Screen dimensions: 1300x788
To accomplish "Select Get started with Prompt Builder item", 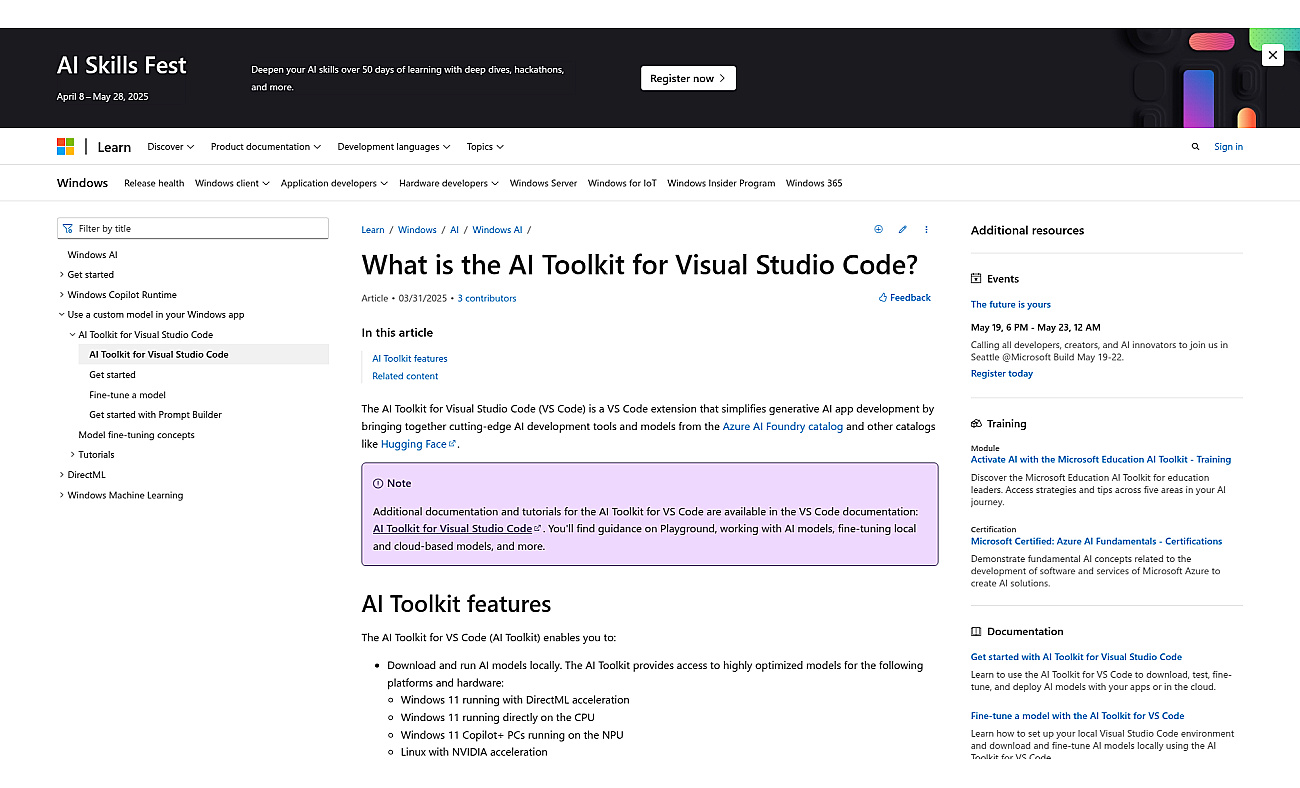I will click(x=155, y=415).
